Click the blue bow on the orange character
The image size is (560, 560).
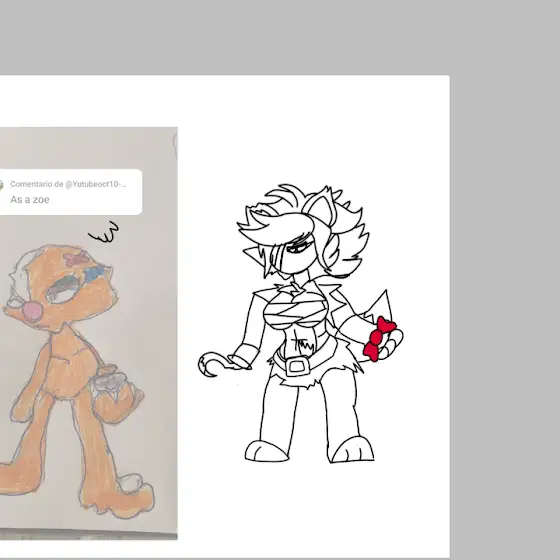(94, 274)
